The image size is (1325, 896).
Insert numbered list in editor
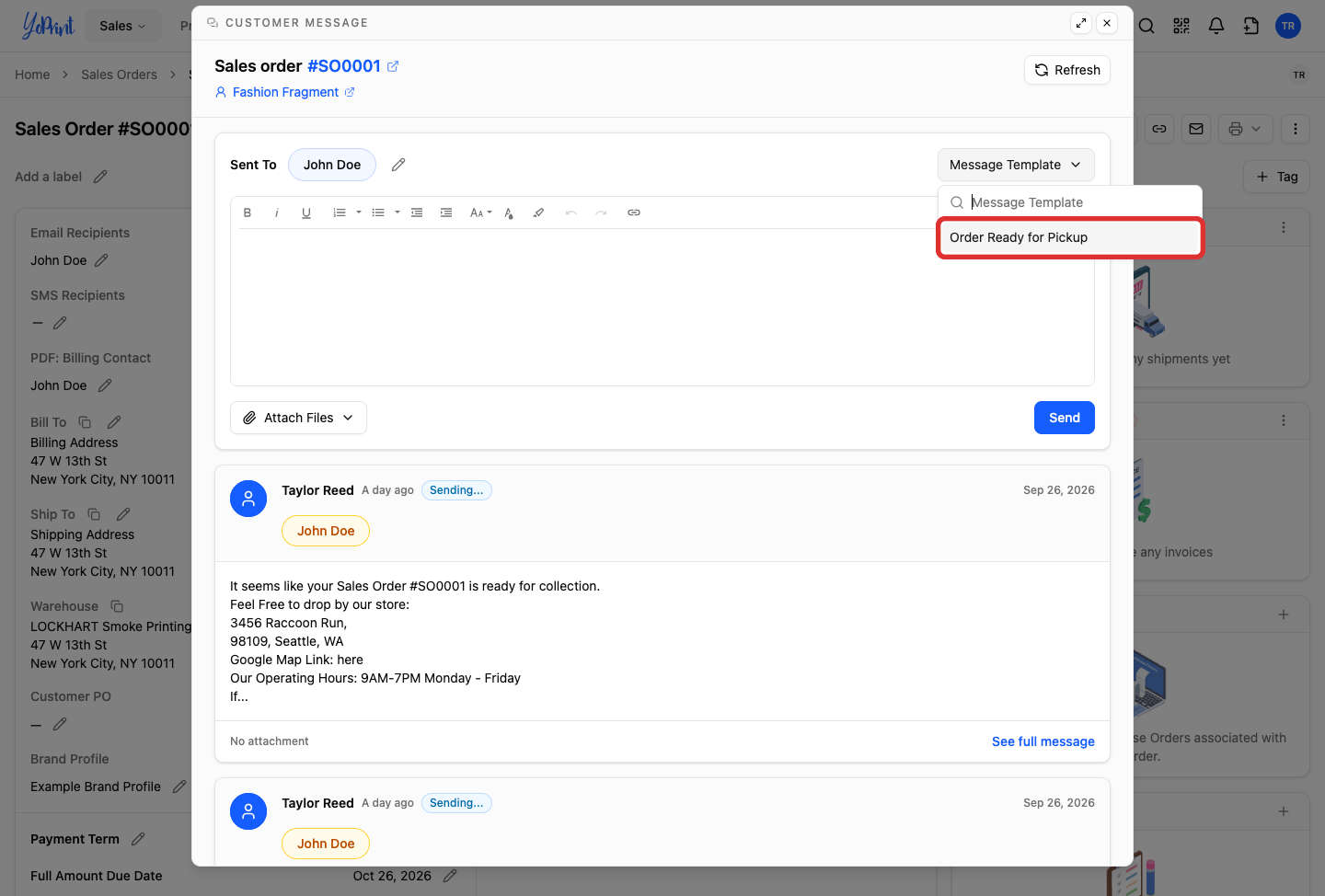click(x=340, y=213)
